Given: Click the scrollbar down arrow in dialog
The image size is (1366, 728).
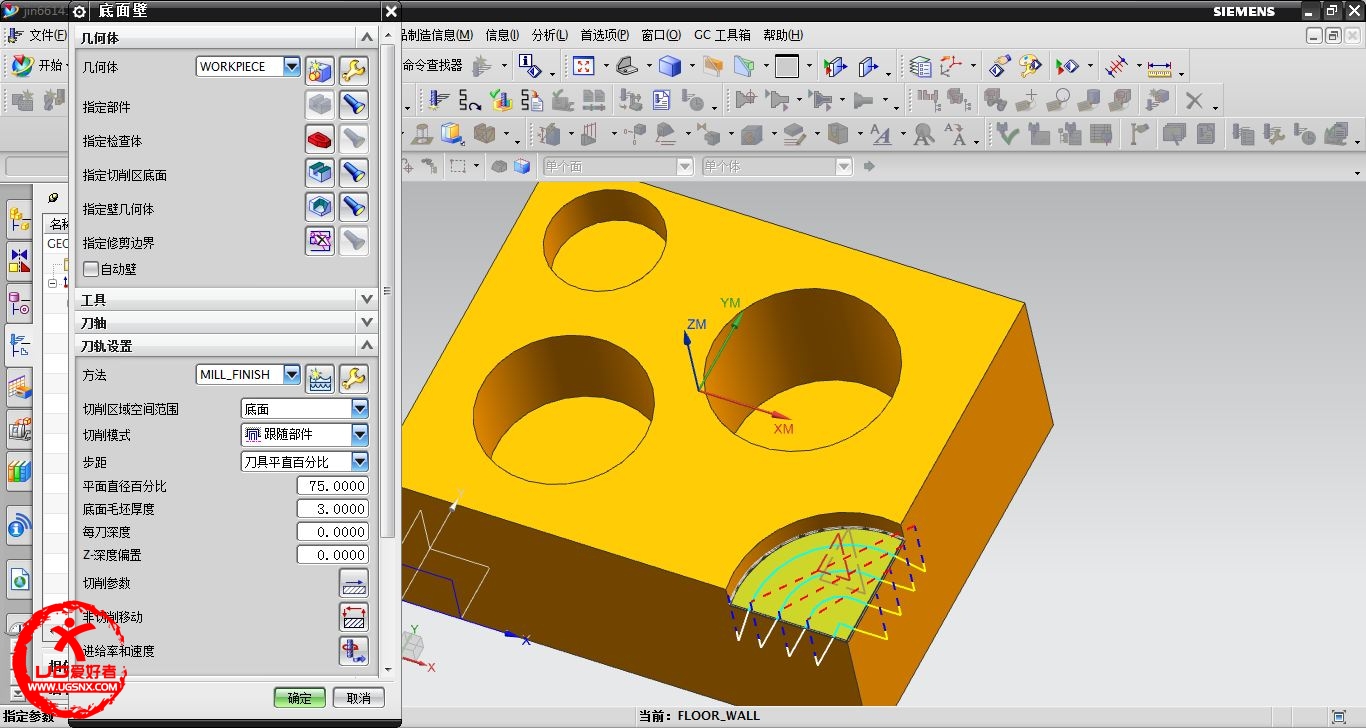Looking at the screenshot, I should click(388, 670).
